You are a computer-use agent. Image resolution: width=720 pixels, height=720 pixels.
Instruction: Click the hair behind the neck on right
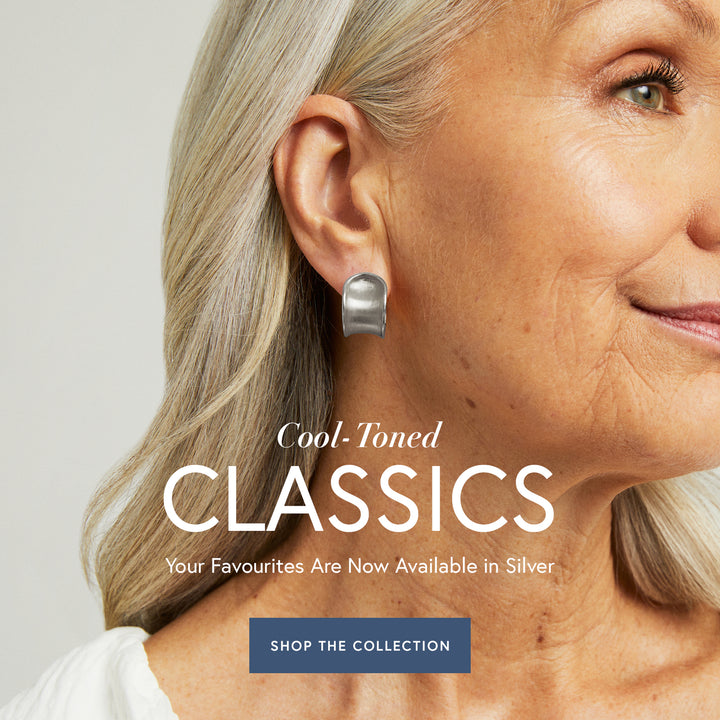(666, 542)
